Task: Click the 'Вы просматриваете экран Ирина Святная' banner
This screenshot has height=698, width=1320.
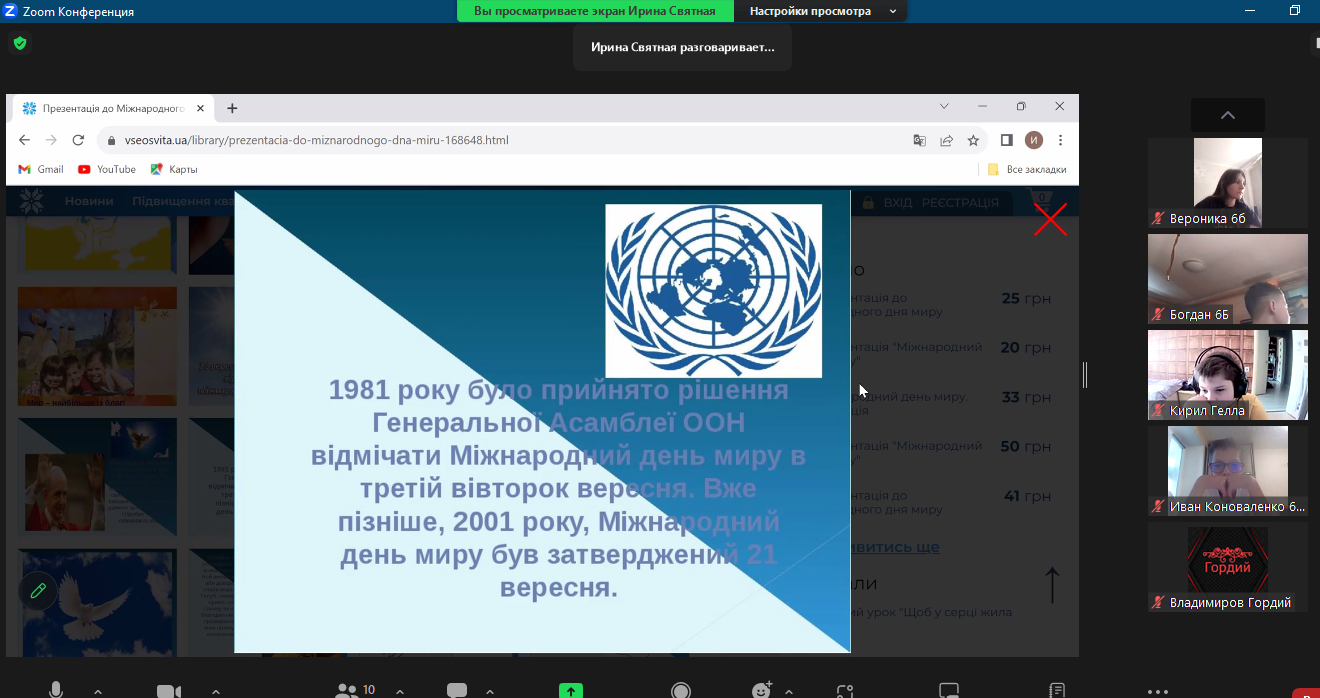Action: (595, 11)
